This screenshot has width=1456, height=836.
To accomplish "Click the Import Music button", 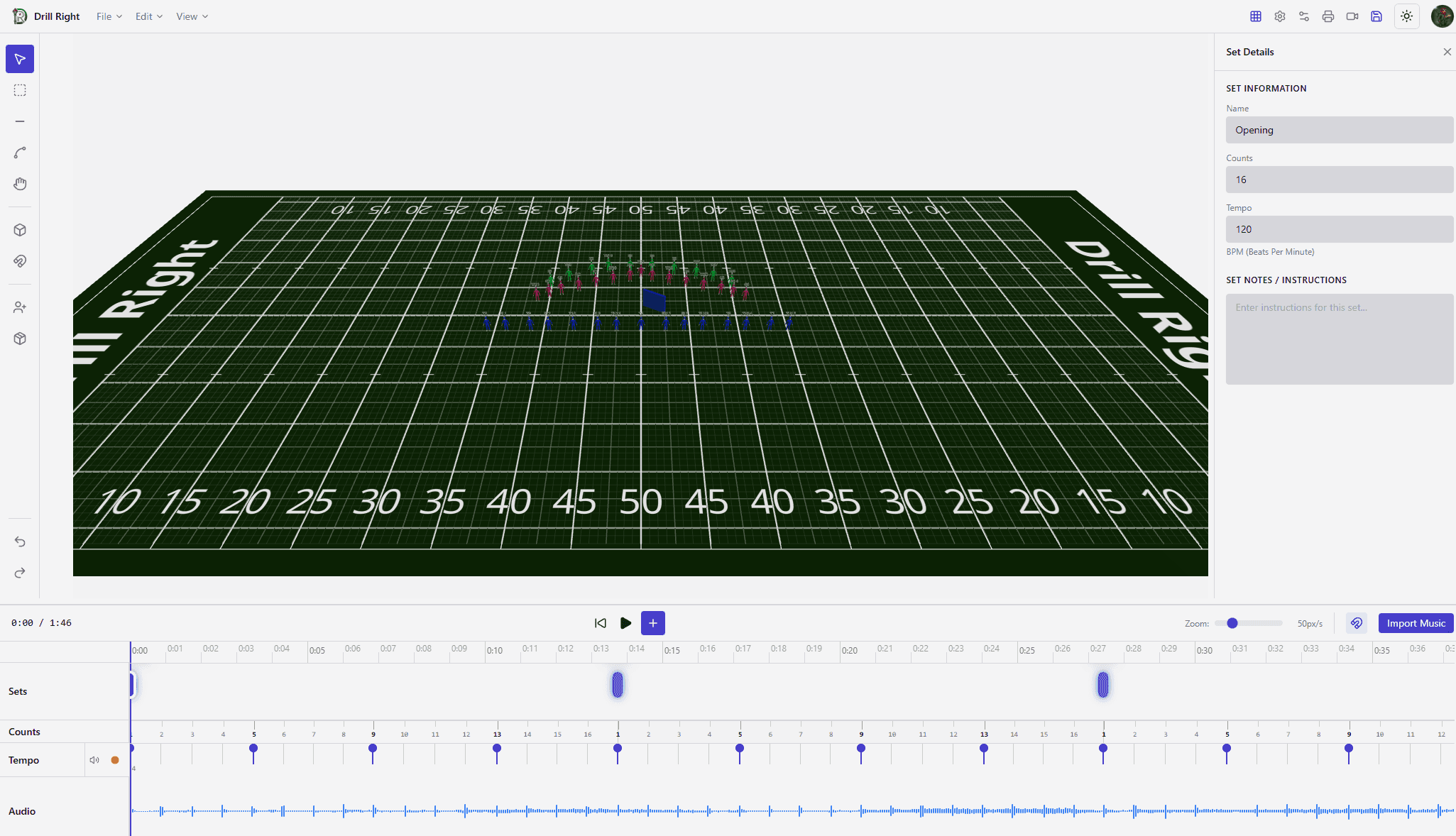I will click(1416, 623).
